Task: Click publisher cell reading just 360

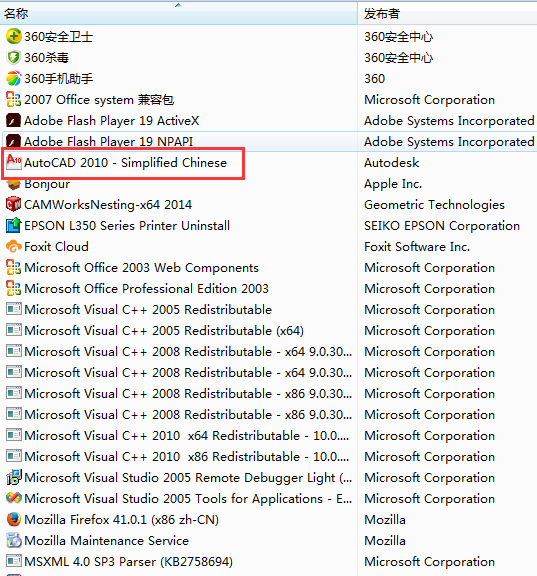Action: (374, 79)
